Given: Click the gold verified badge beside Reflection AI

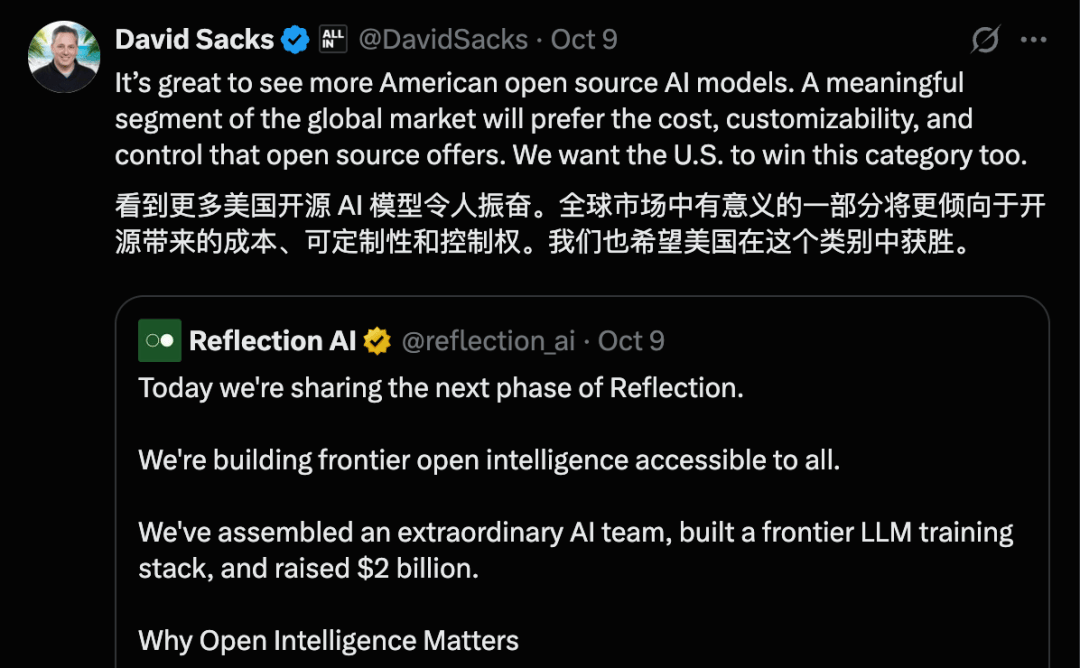Looking at the screenshot, I should (377, 341).
